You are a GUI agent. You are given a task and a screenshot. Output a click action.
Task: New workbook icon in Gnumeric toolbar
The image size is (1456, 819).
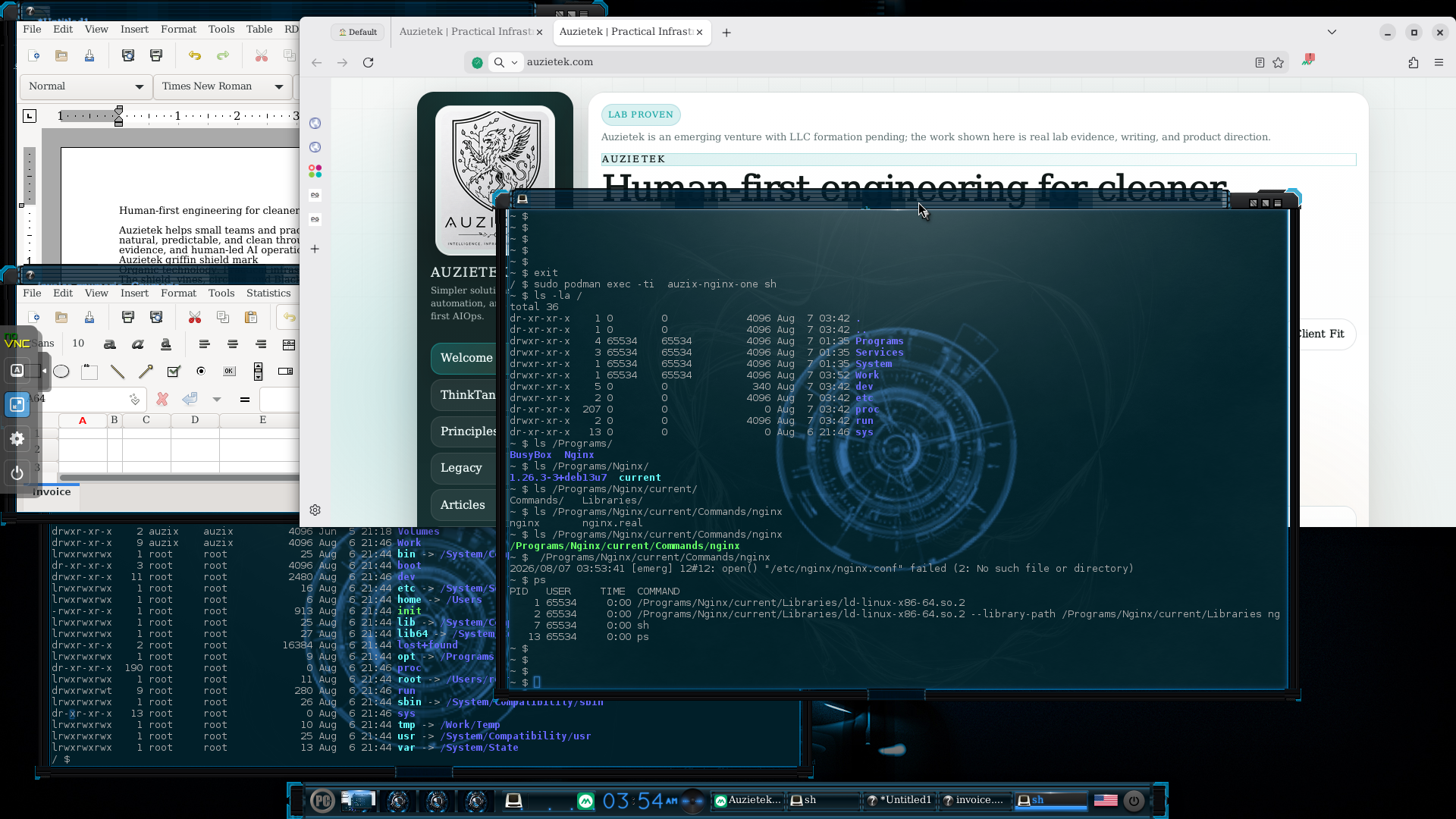click(x=34, y=317)
